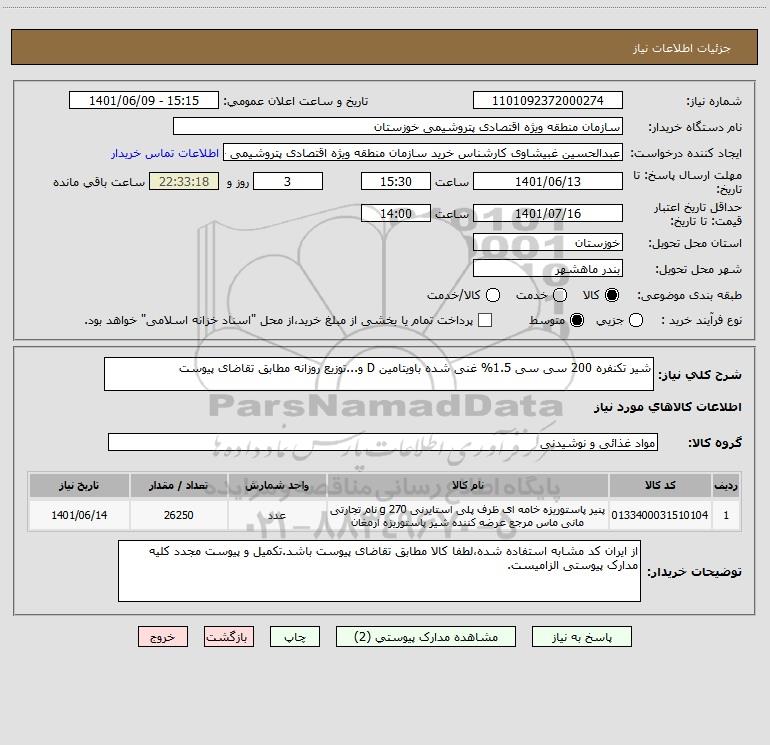Click the price validity time 14:00 field
The width and height of the screenshot is (770, 745).
pyautogui.click(x=396, y=213)
